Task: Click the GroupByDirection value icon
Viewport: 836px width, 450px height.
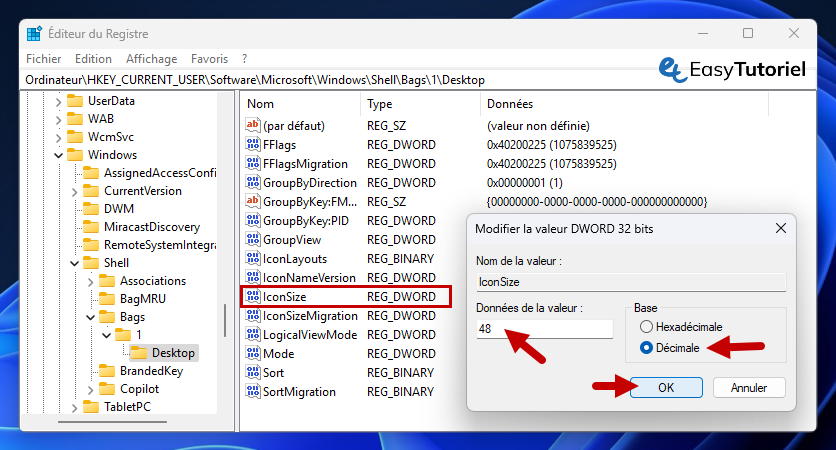Action: coord(253,182)
